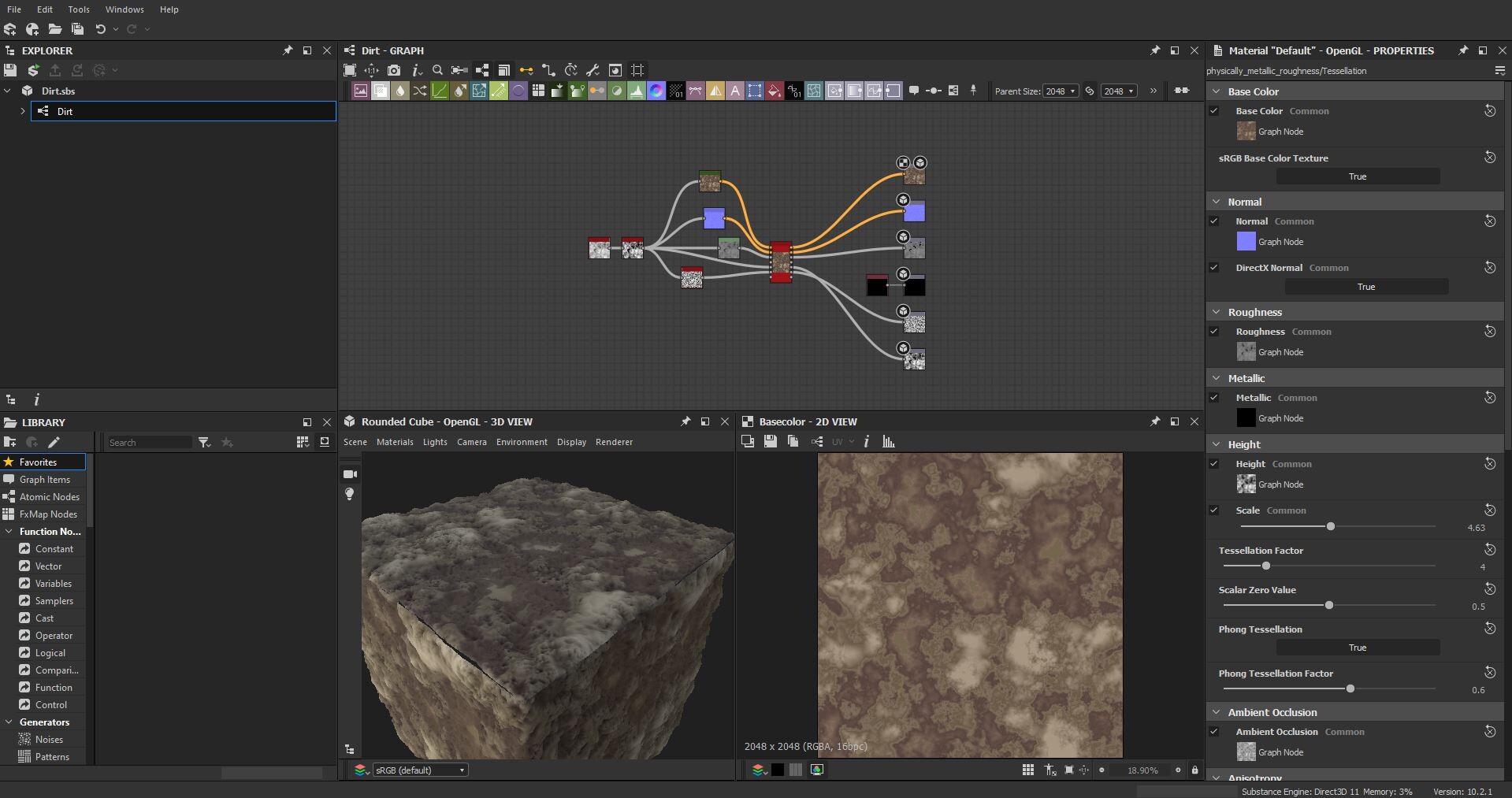Disable the DirectX Normal checkbox
Image resolution: width=1512 pixels, height=798 pixels.
coord(1214,268)
